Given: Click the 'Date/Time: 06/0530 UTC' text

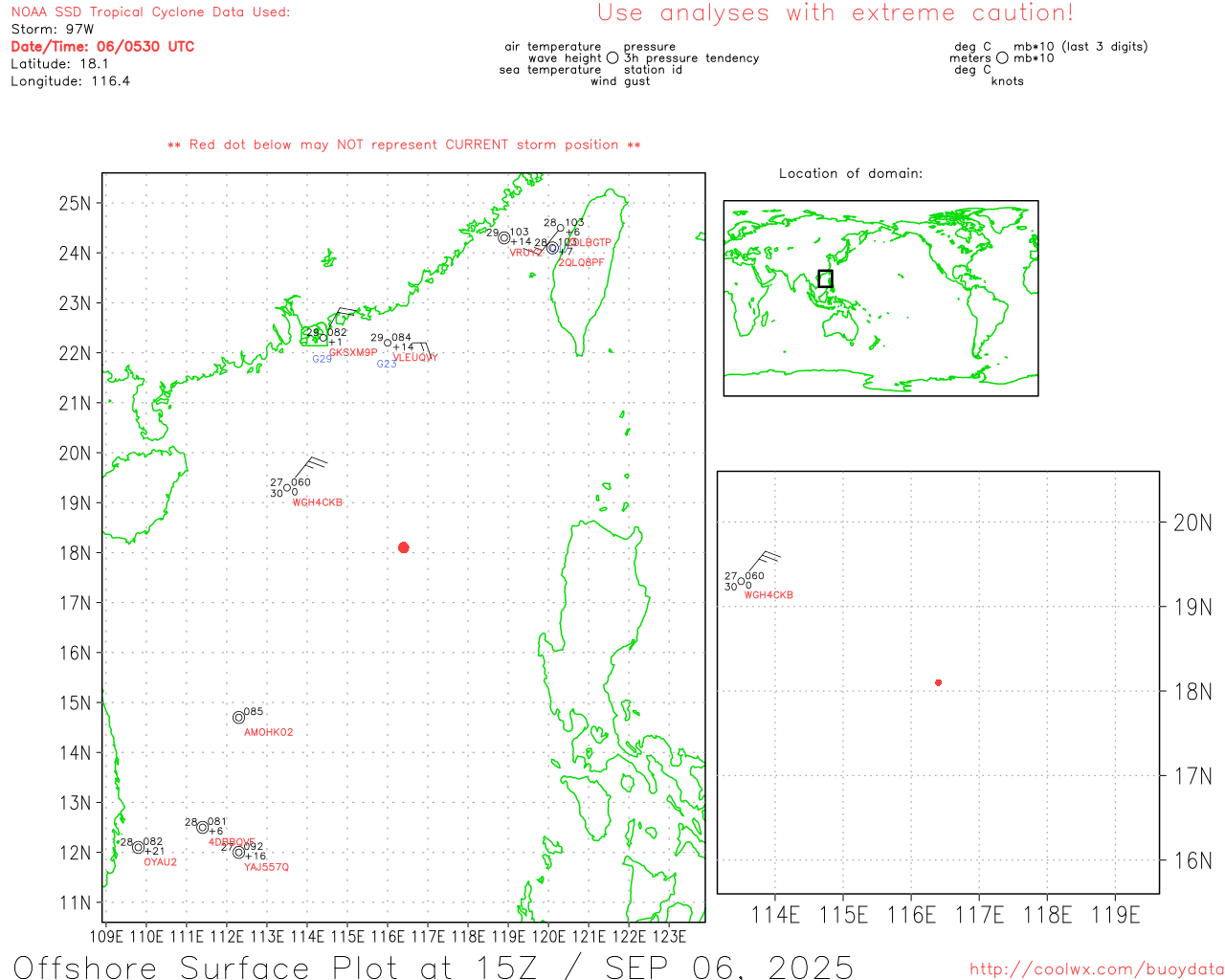Looking at the screenshot, I should coord(102,46).
